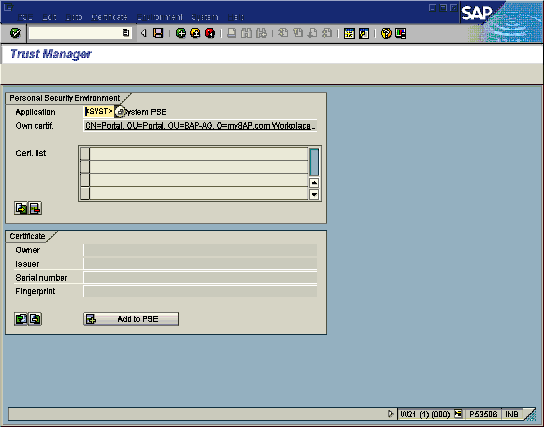Screen dimensions: 544x427
Task: Collapse the command field with triangle arrow
Action: [144, 33]
